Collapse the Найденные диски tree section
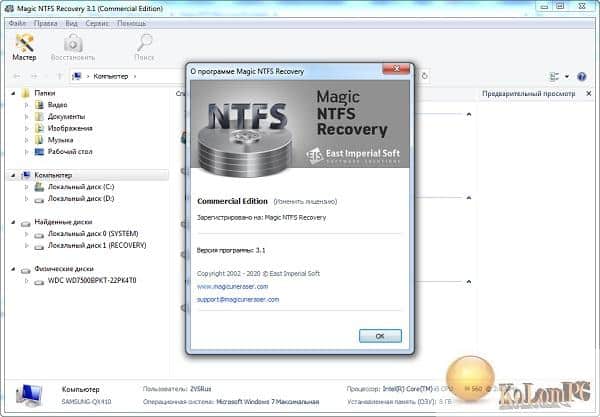The image size is (600, 417). tap(13, 222)
